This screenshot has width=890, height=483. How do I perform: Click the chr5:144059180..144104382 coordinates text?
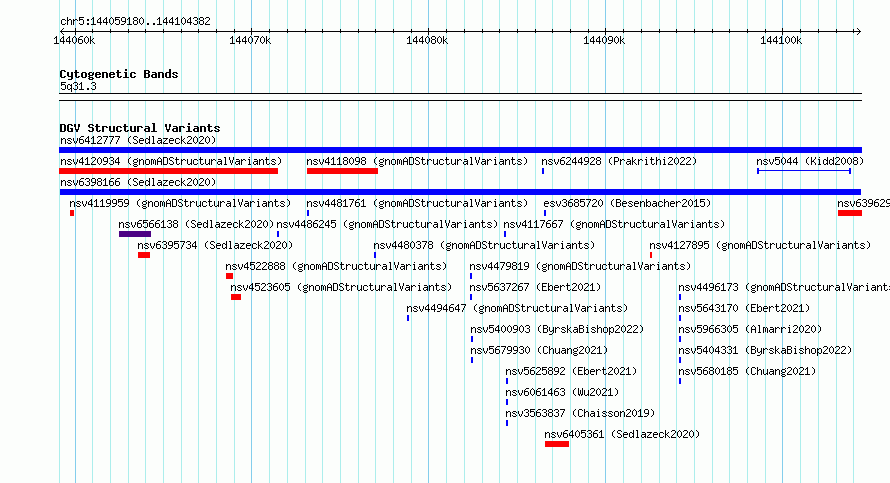[135, 22]
